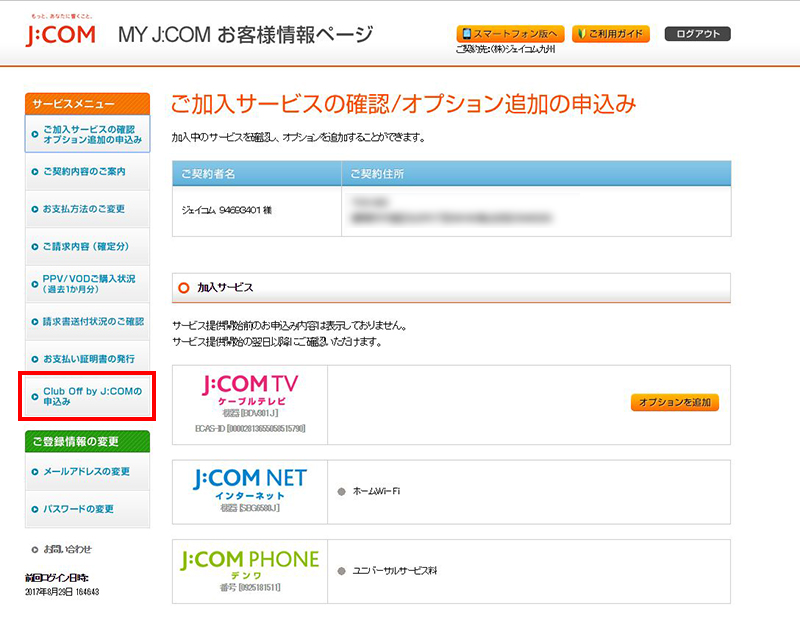Click the ログアウト button

[x=697, y=34]
